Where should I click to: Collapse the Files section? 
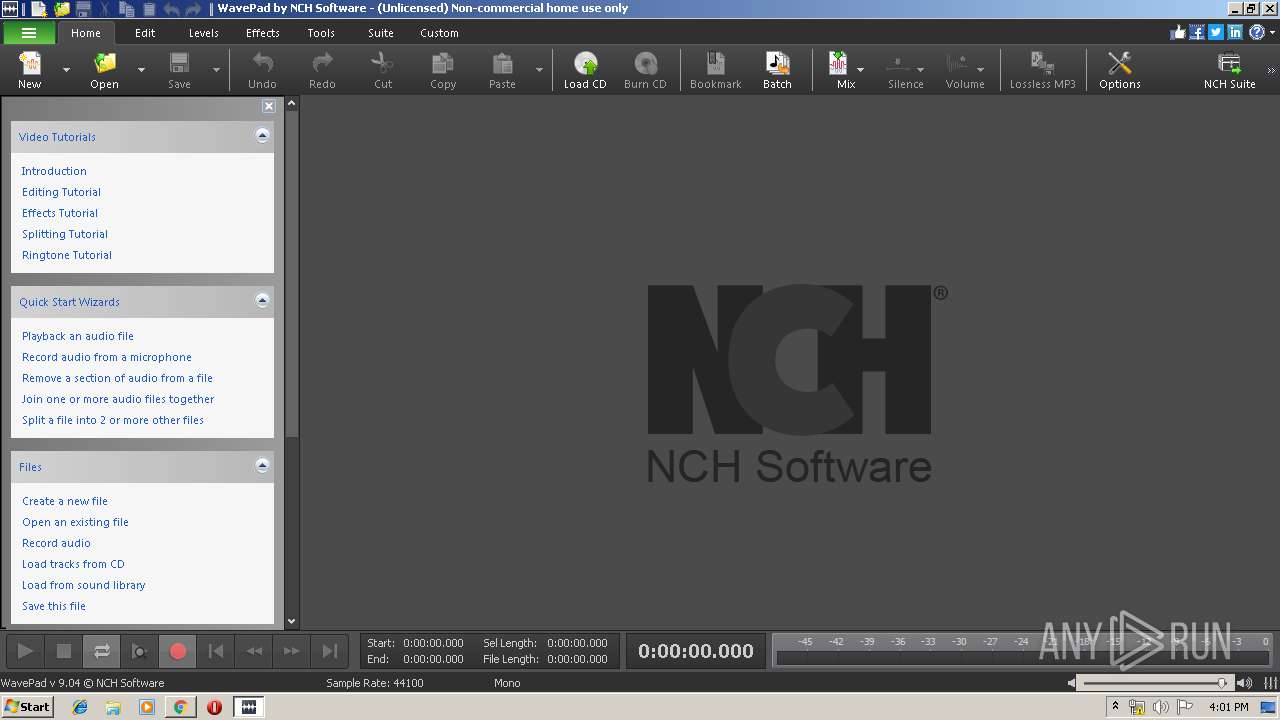pyautogui.click(x=262, y=465)
